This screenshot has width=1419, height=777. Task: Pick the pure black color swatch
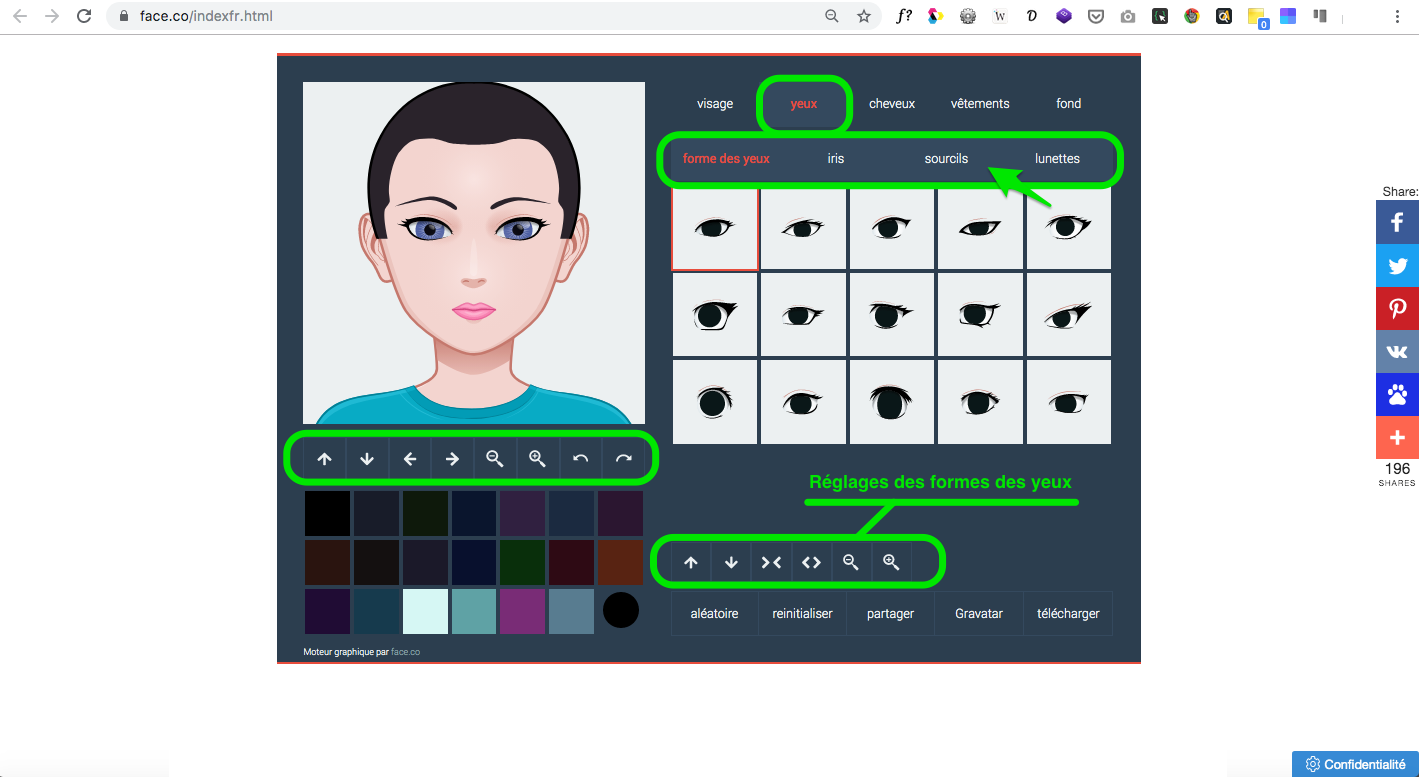pos(328,513)
